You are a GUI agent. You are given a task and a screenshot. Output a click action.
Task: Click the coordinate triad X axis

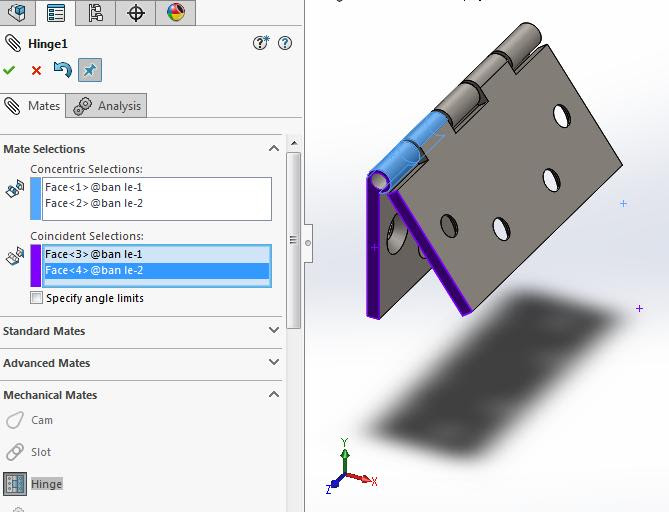[363, 479]
